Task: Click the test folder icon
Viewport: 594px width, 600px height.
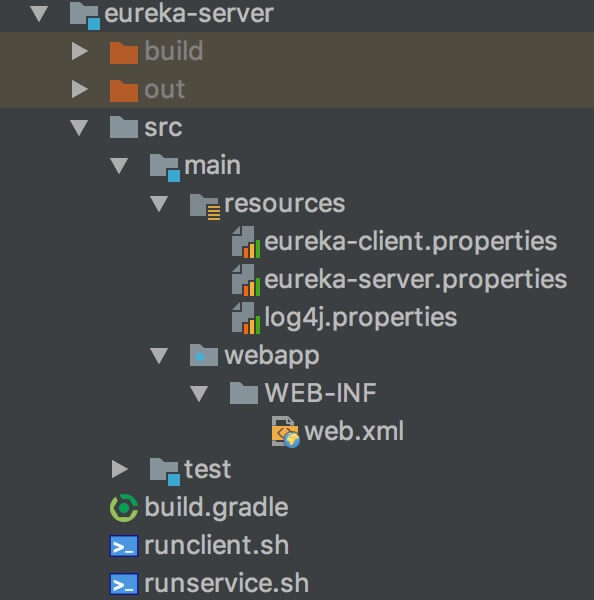Action: coord(165,471)
